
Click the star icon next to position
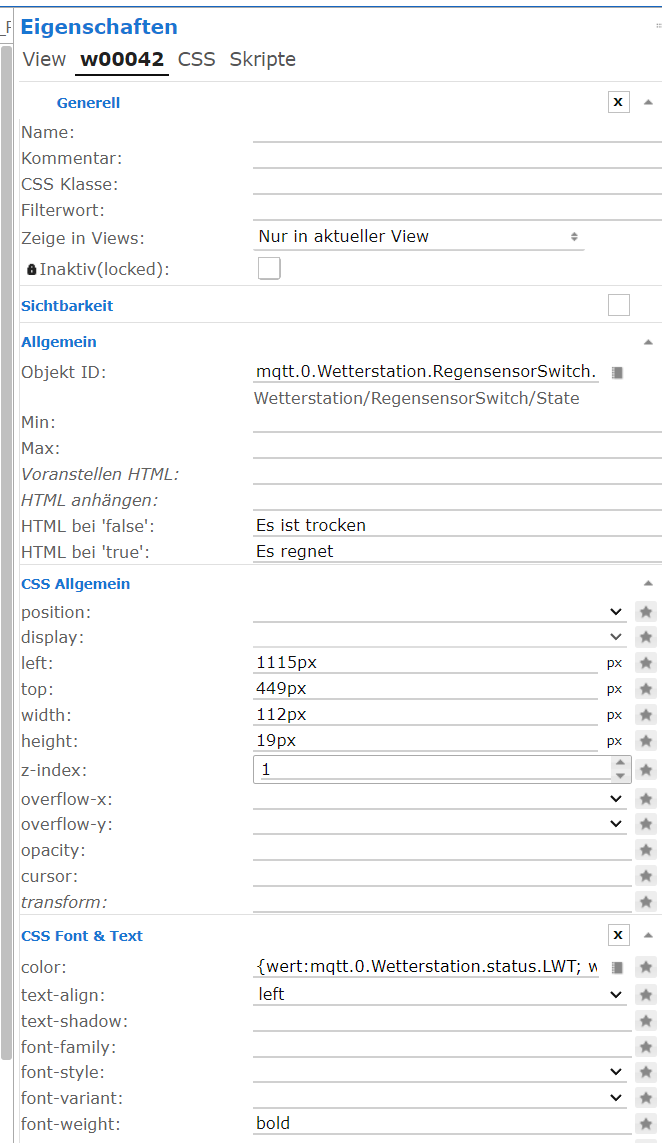pos(645,611)
